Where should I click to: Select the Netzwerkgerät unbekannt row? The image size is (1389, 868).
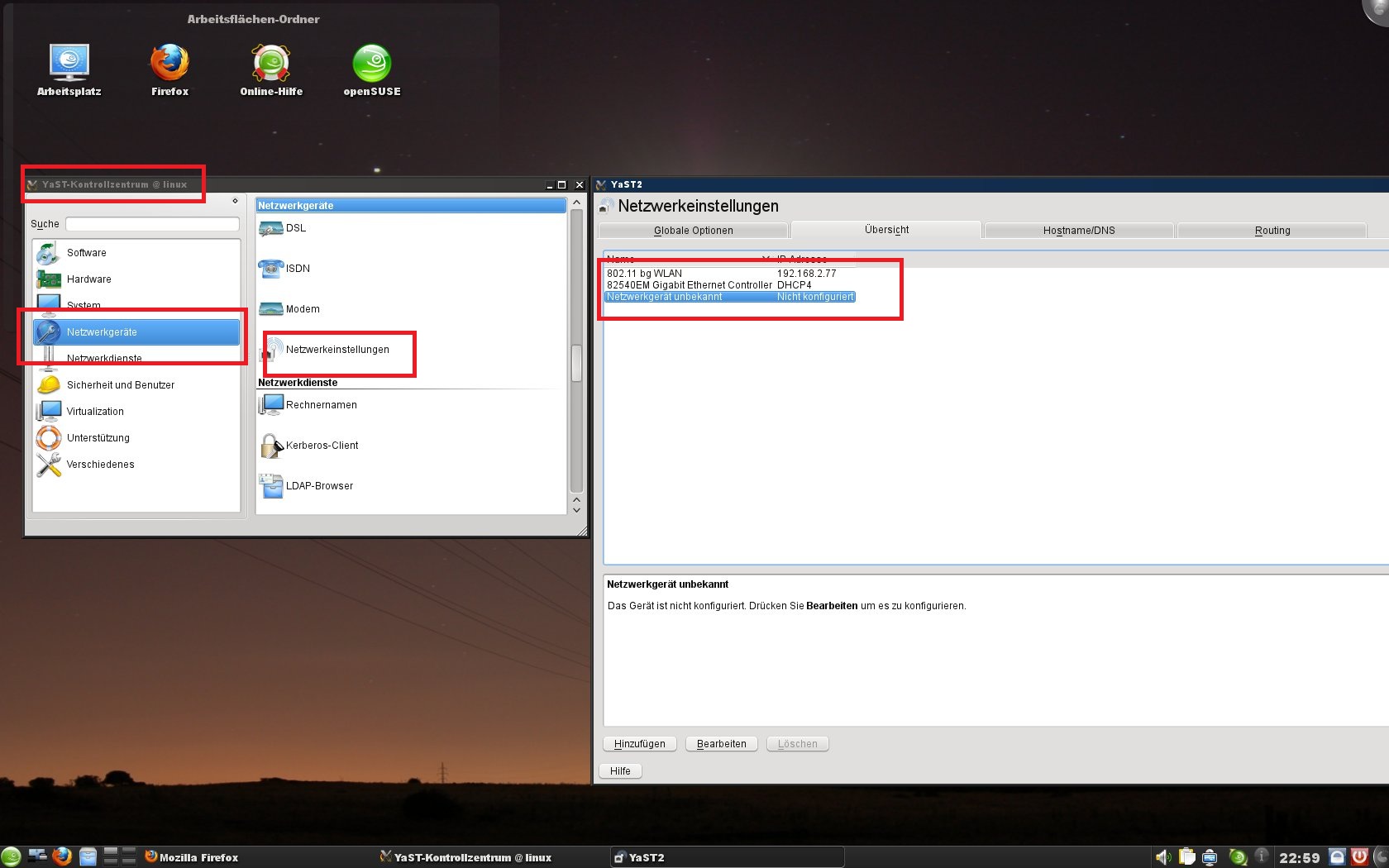tap(730, 297)
